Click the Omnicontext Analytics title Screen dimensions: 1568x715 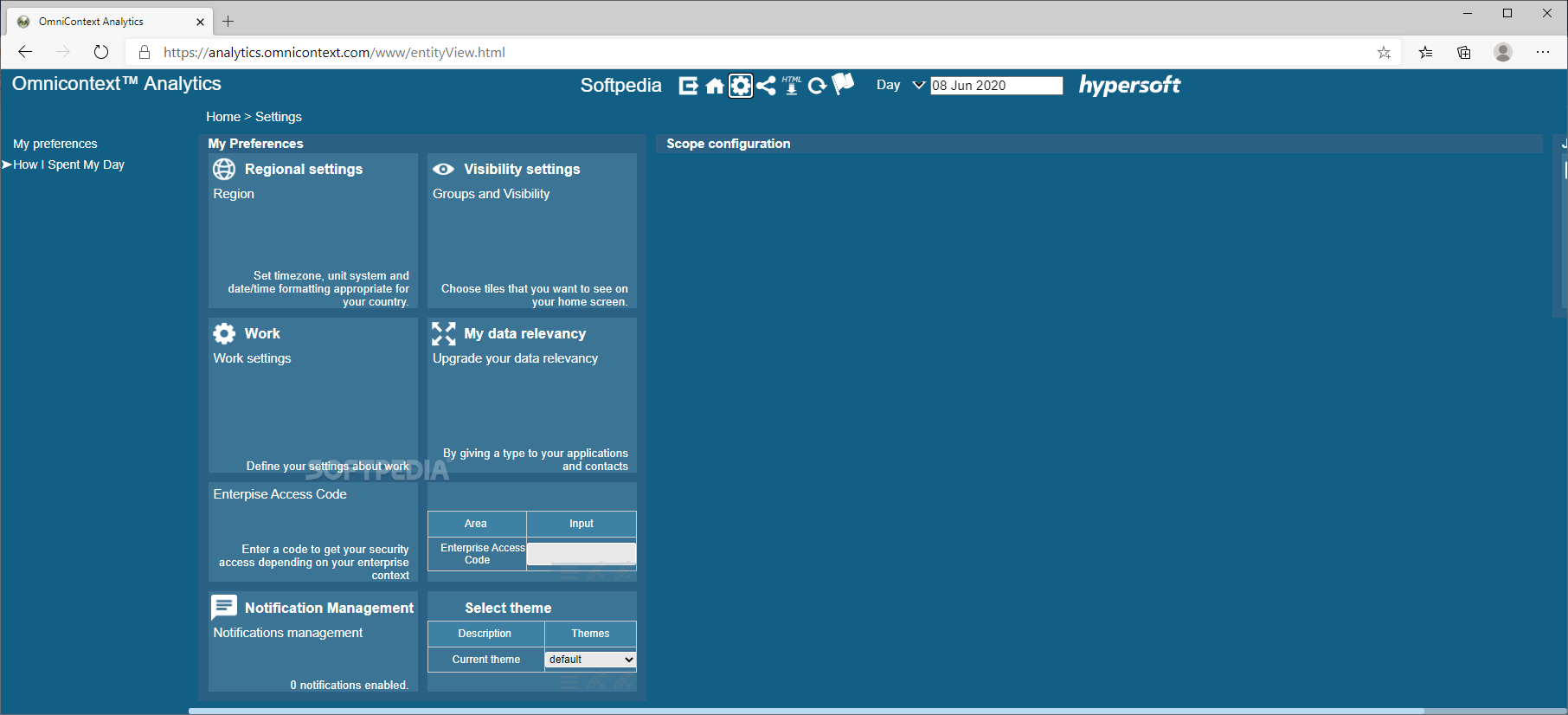[117, 84]
